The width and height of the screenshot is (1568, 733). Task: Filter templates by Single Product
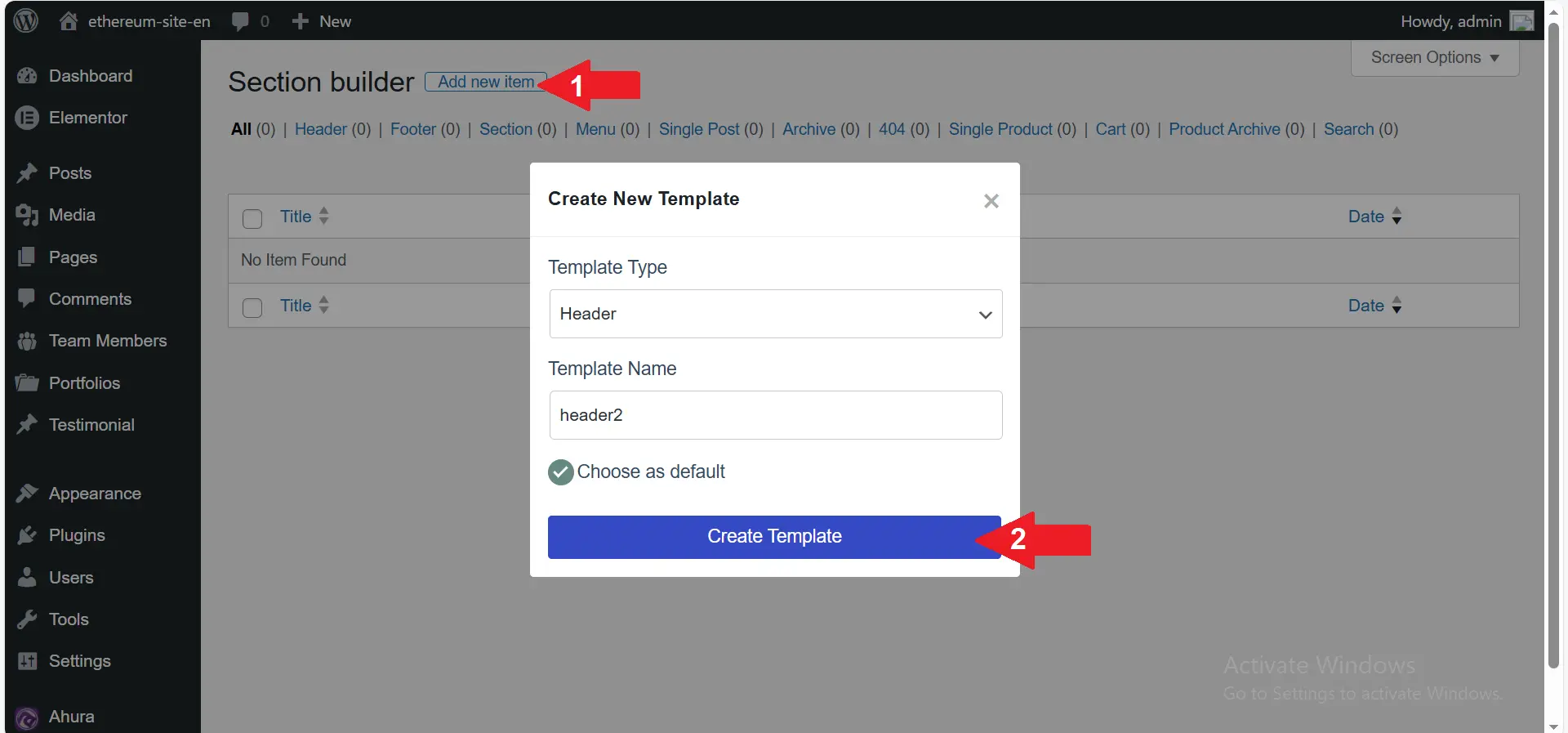point(1000,129)
